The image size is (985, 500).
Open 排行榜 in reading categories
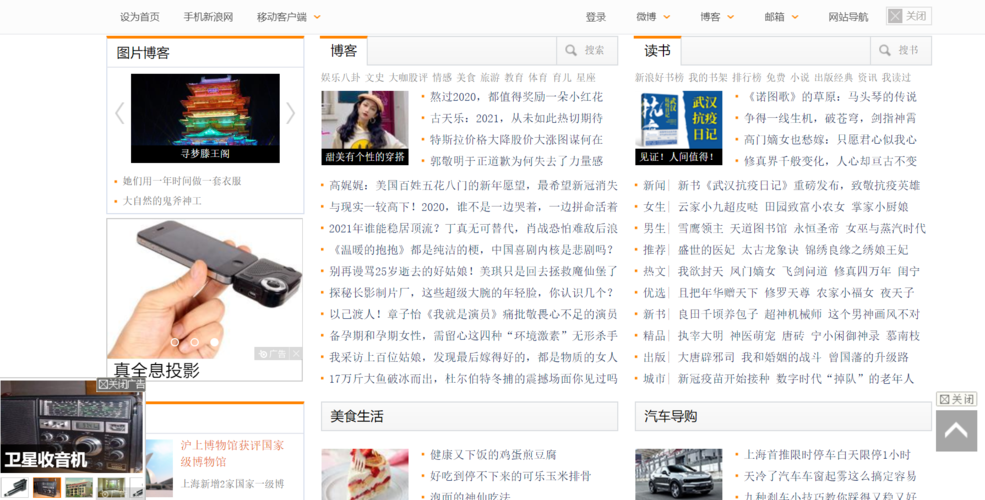(x=746, y=77)
